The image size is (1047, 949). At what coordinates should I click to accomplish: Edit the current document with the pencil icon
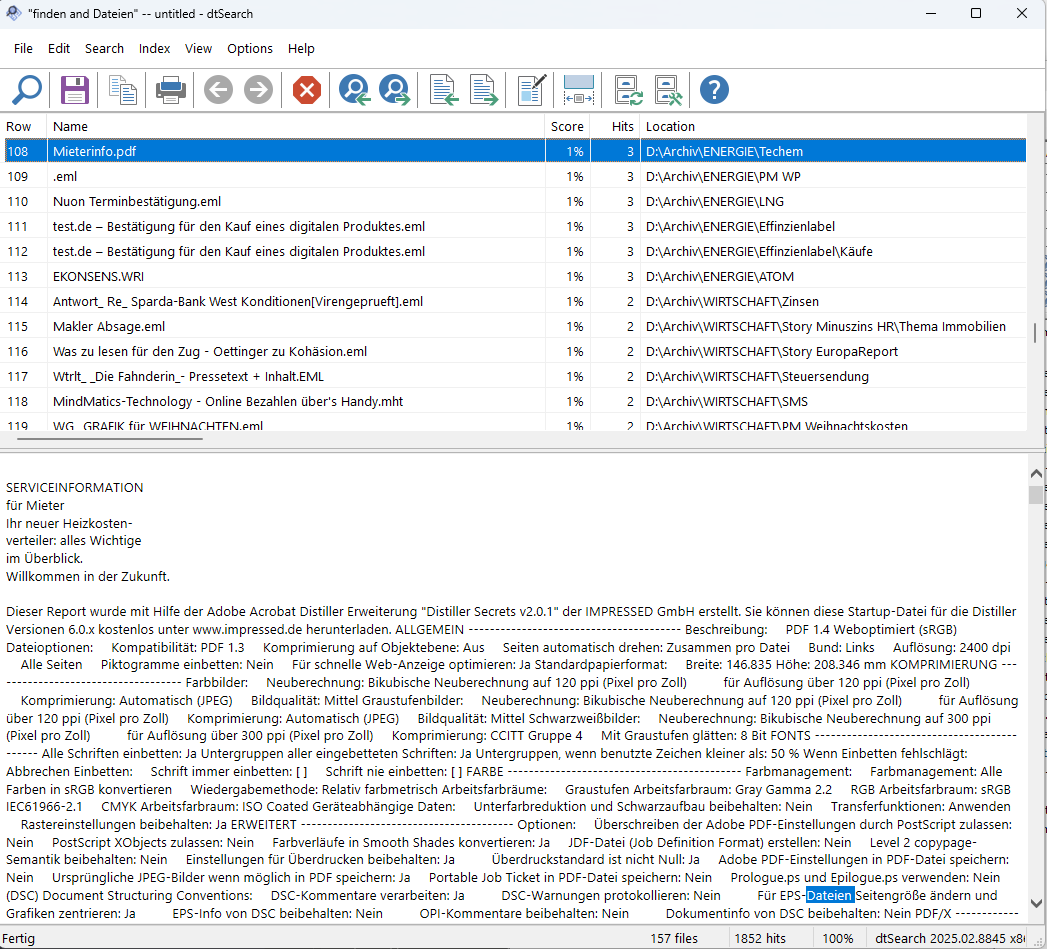(x=530, y=90)
